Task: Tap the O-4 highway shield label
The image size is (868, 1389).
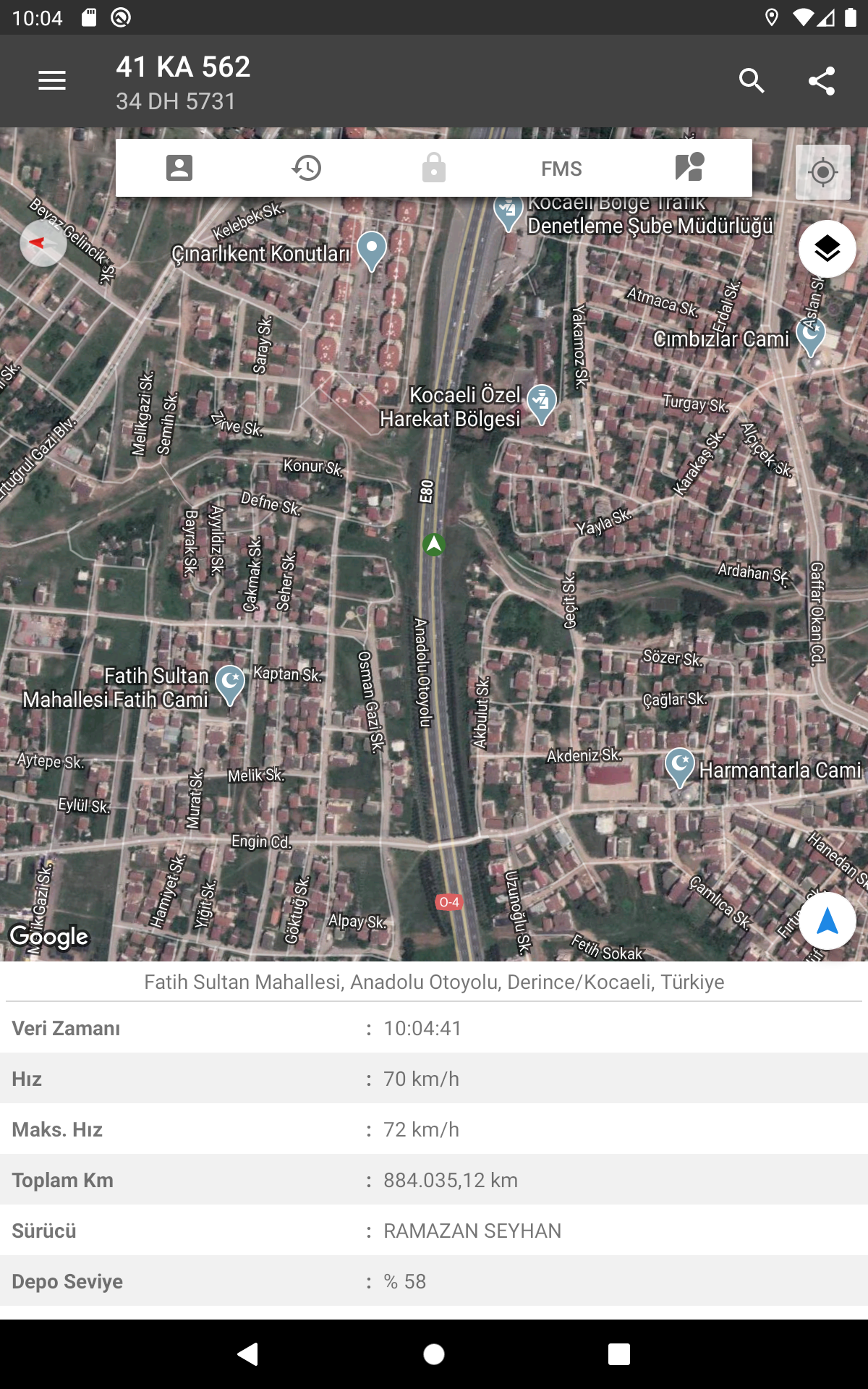Action: [449, 902]
